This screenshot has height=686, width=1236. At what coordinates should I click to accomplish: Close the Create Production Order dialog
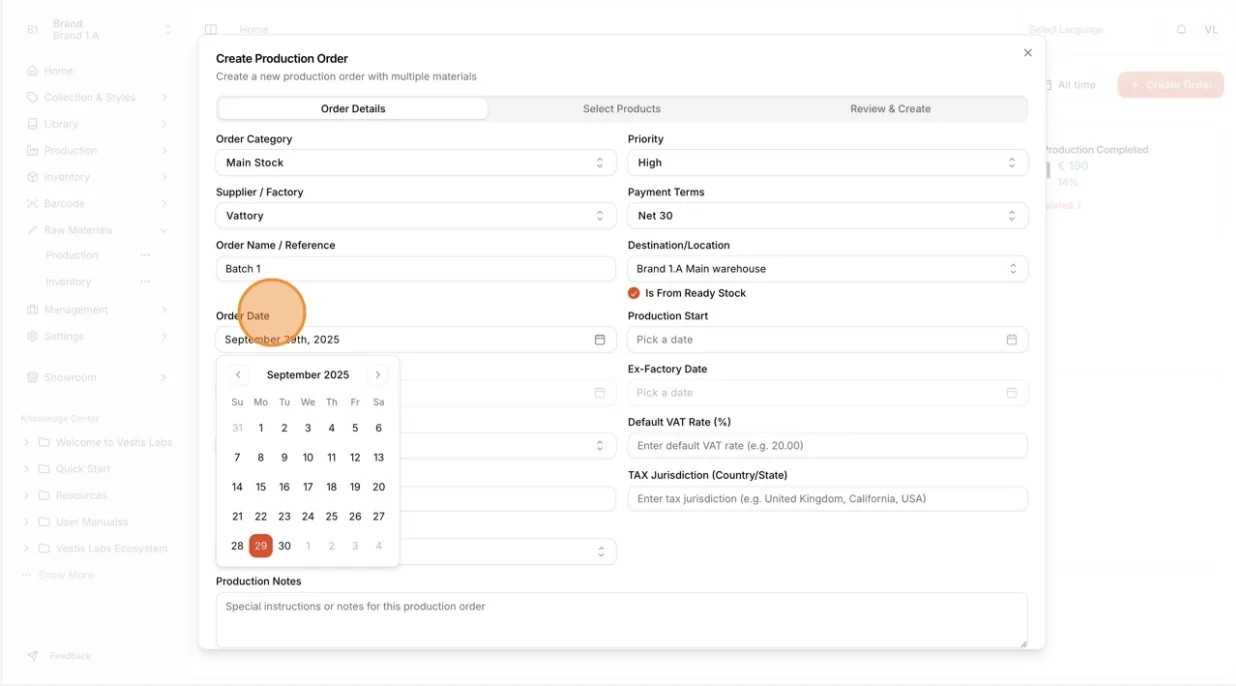[x=1028, y=53]
